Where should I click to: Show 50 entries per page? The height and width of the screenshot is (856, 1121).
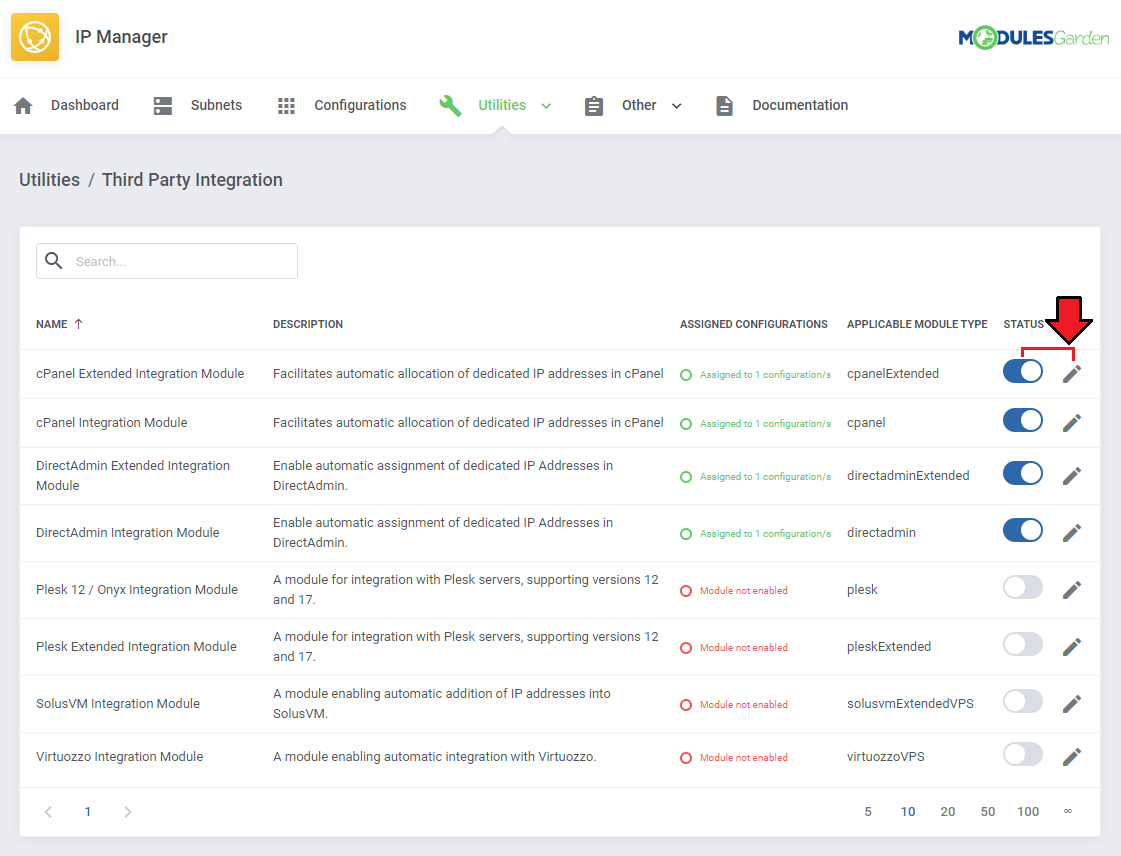click(988, 812)
